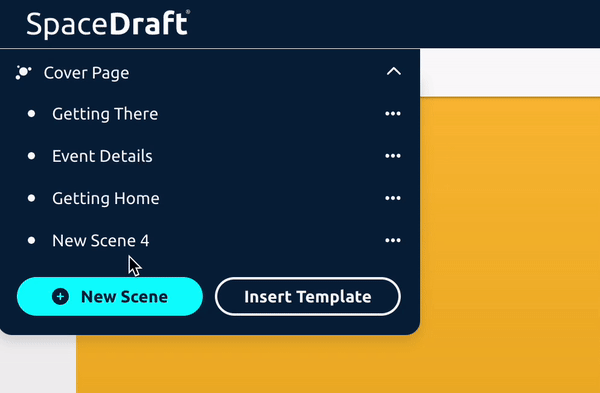Select the Event Details scene

[x=102, y=156]
